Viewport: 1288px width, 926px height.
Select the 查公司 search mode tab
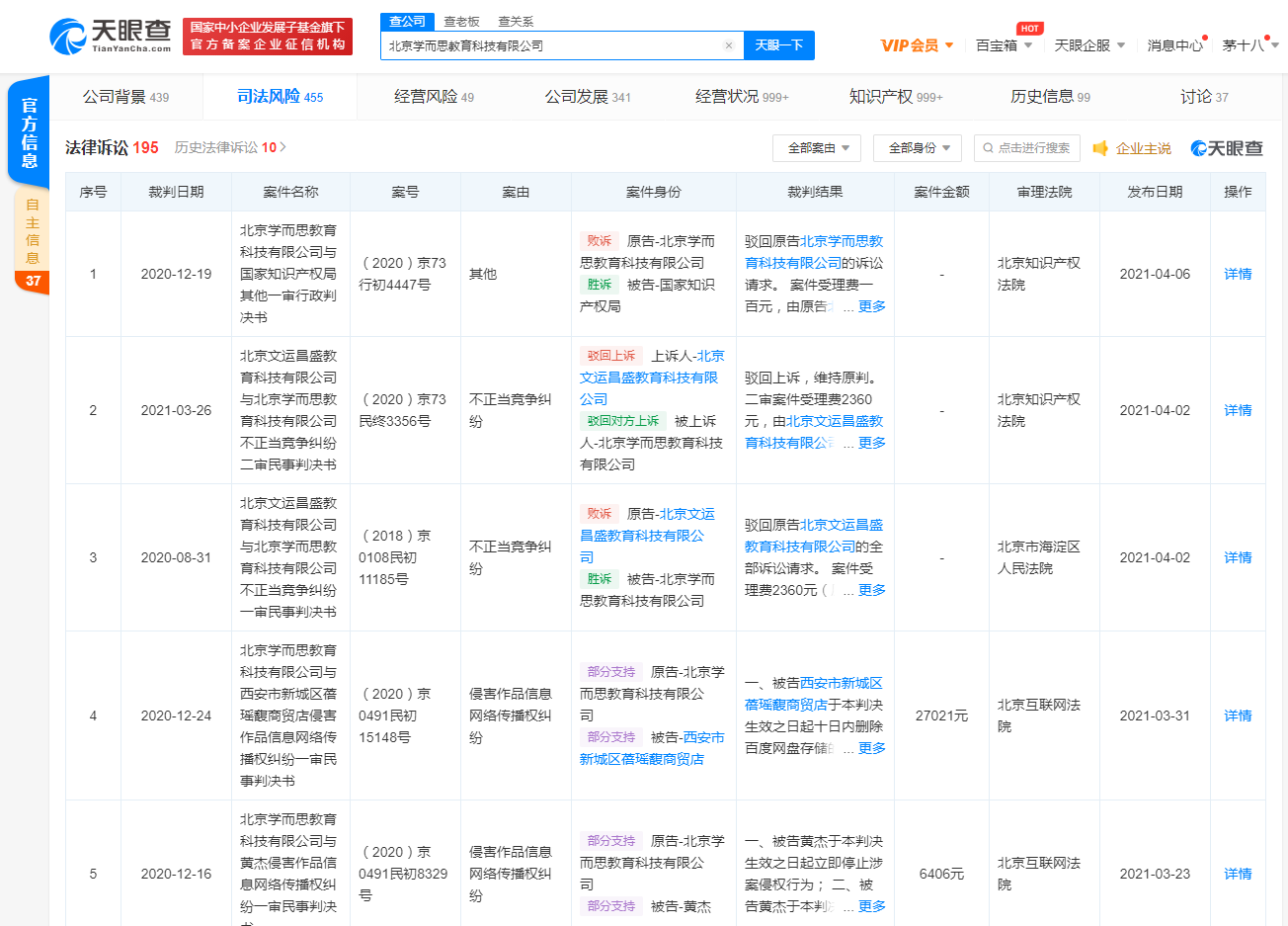tap(407, 22)
